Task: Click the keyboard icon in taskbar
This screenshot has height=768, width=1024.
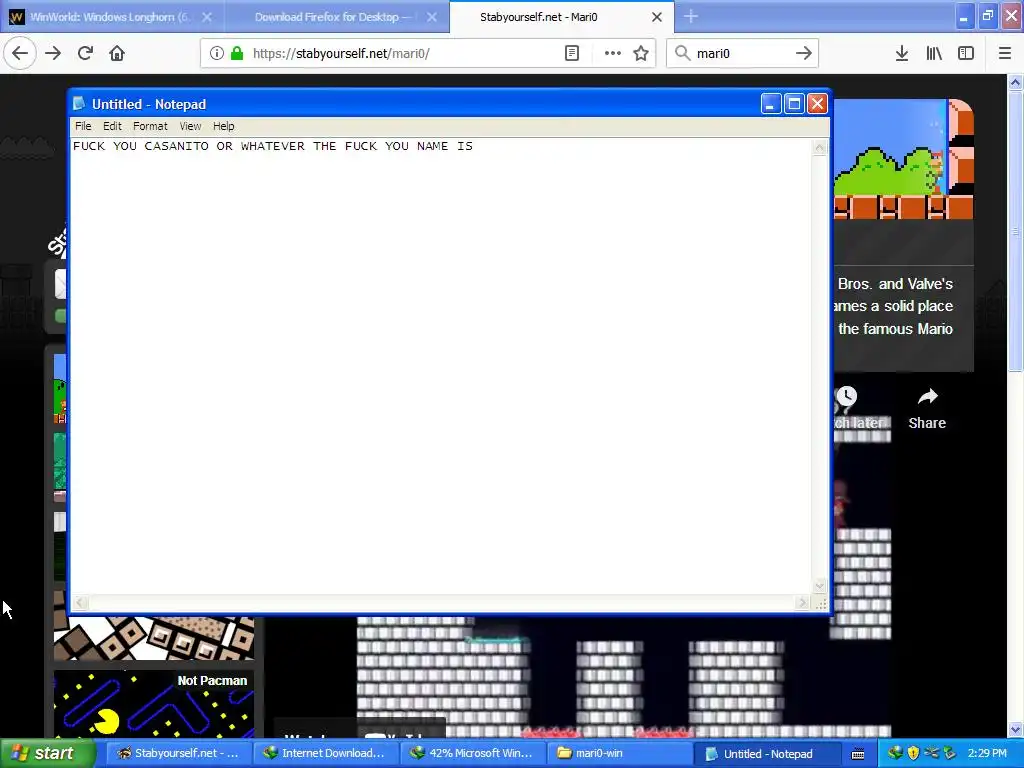Action: tap(858, 754)
